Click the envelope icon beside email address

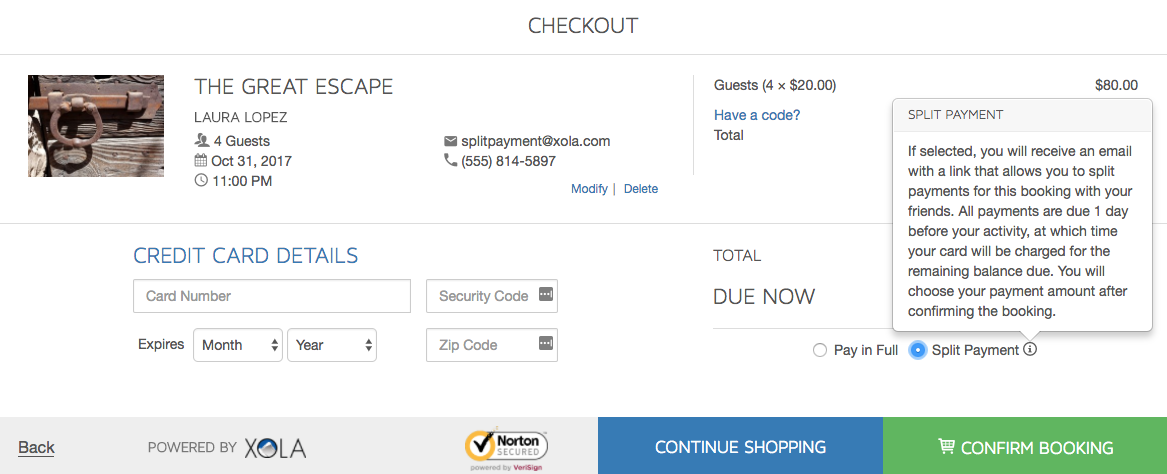pos(450,141)
